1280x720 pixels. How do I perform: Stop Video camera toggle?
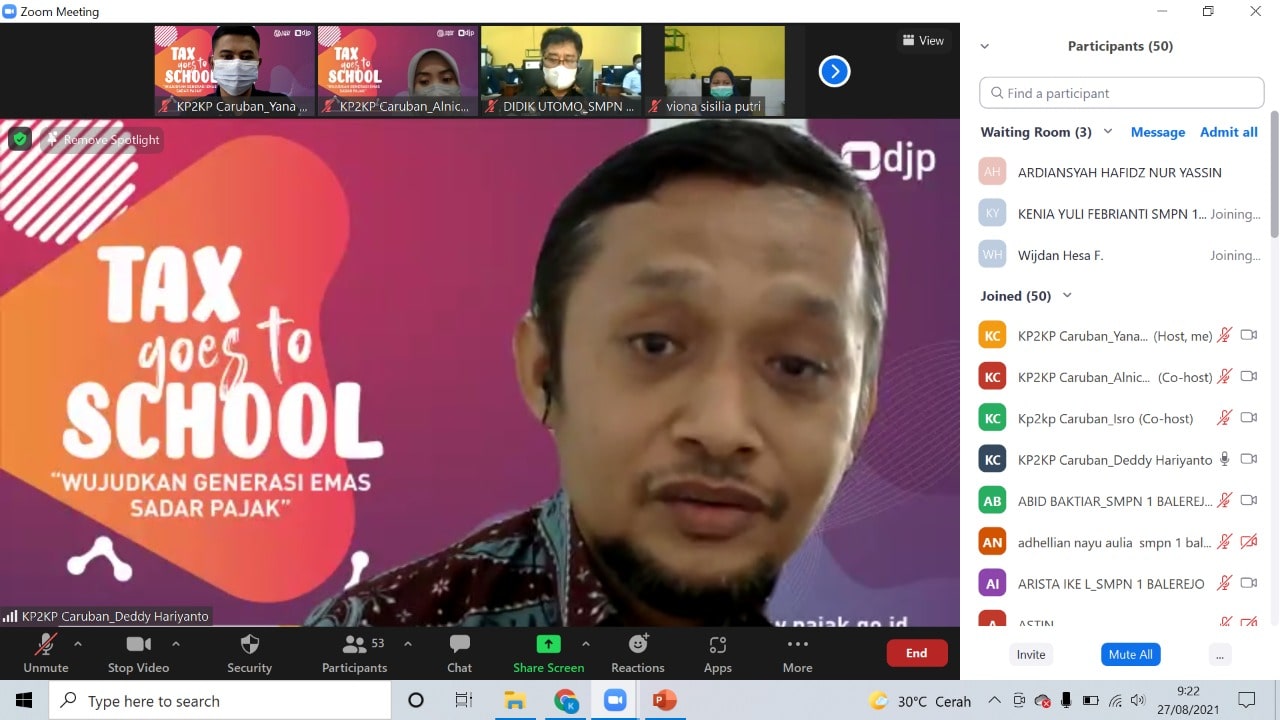138,652
